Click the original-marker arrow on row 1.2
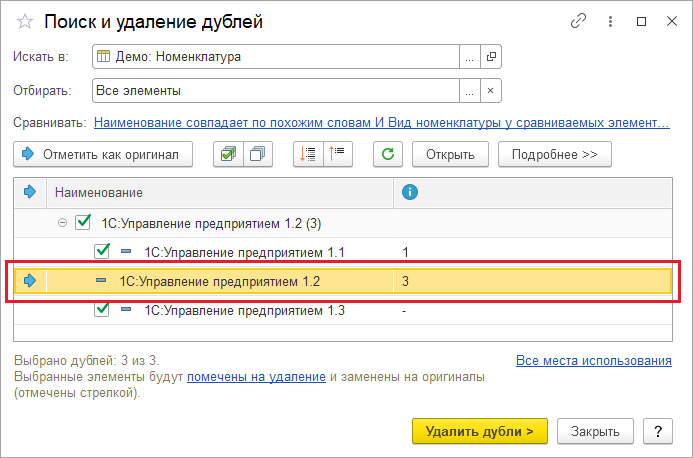The width and height of the screenshot is (693, 458). pyautogui.click(x=30, y=281)
